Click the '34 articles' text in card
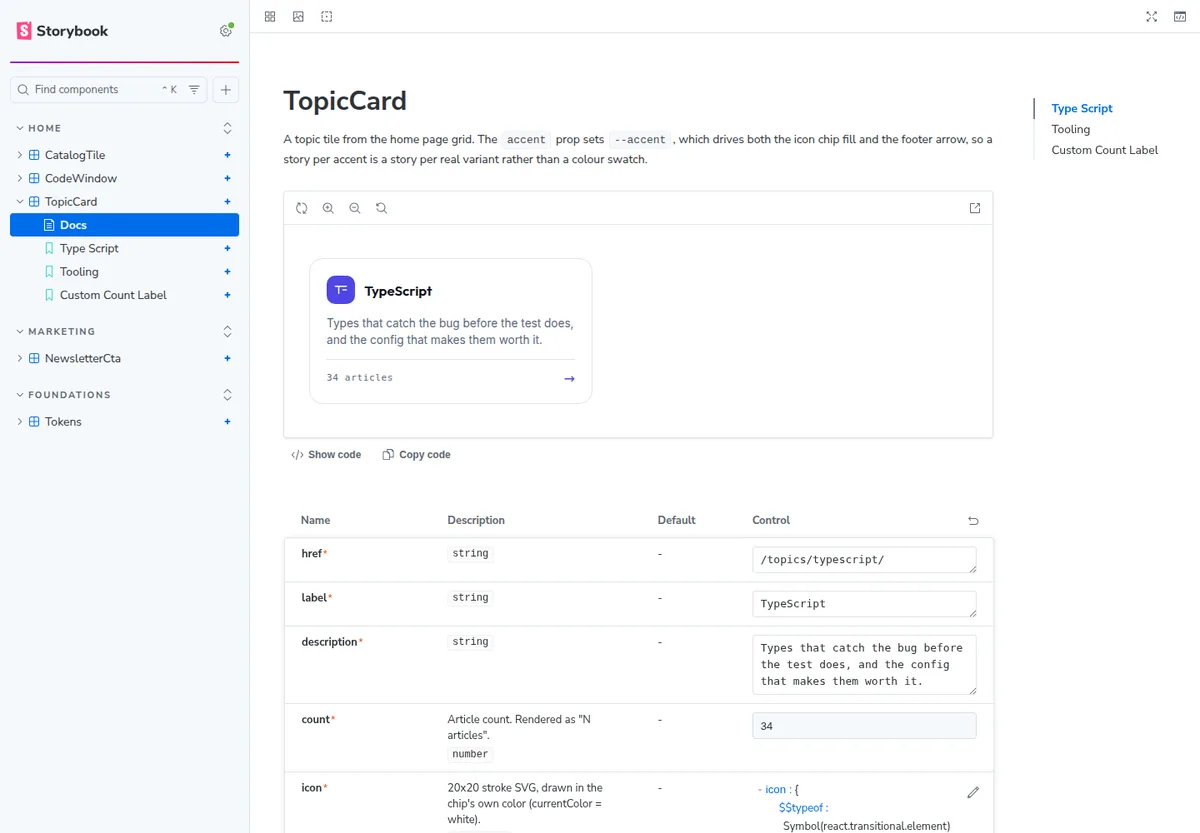Screen dimensions: 1200x833 point(360,378)
